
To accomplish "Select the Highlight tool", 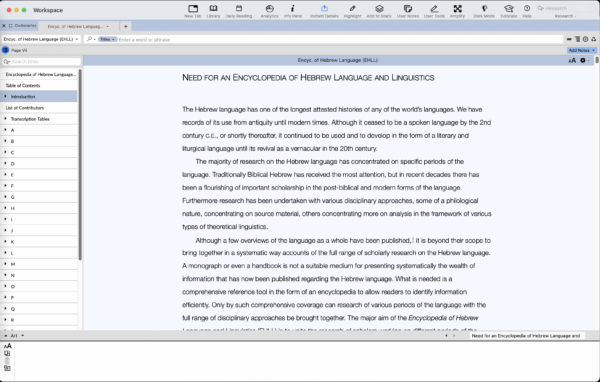I will (x=352, y=11).
